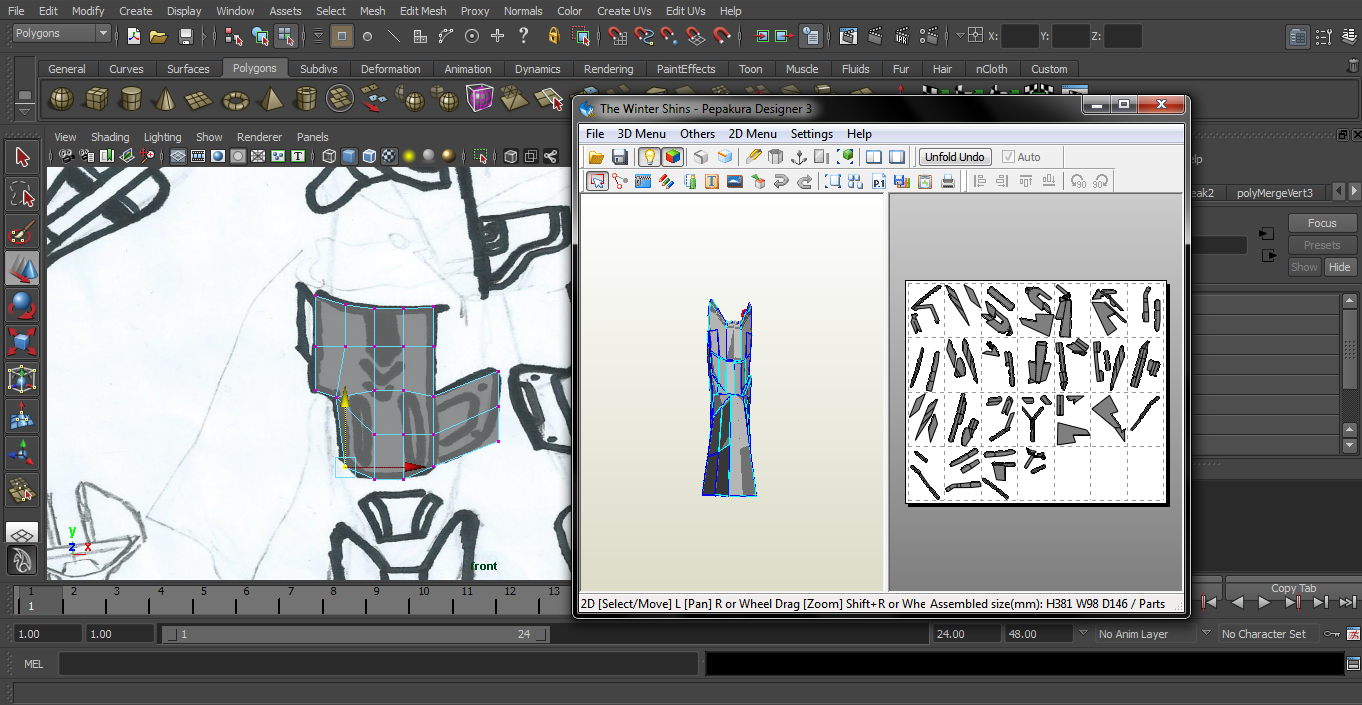Save the Maya scene with the floppy icon
1362x705 pixels.
186,36
